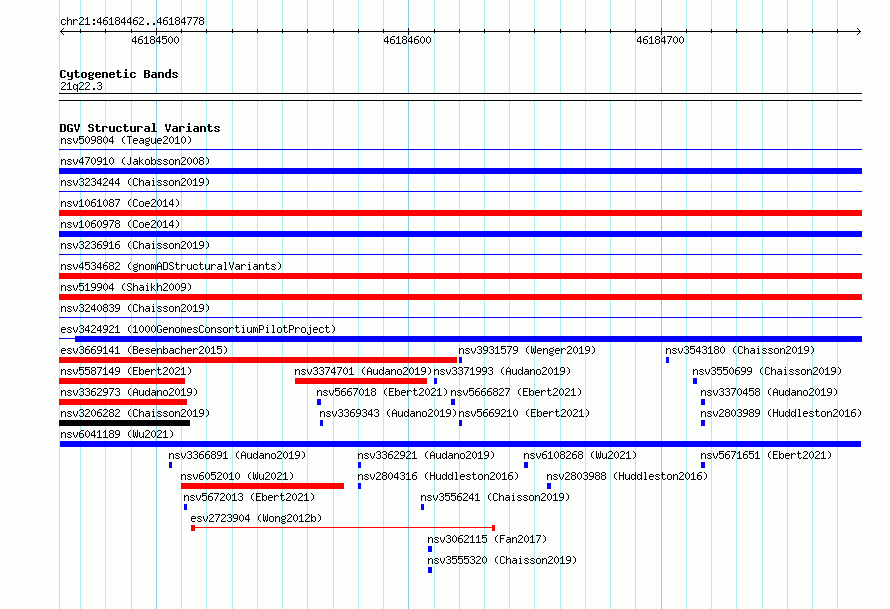Open nsv3236916 (Chaisson2019) variant label
Screen dimensions: 890x609
(135, 245)
